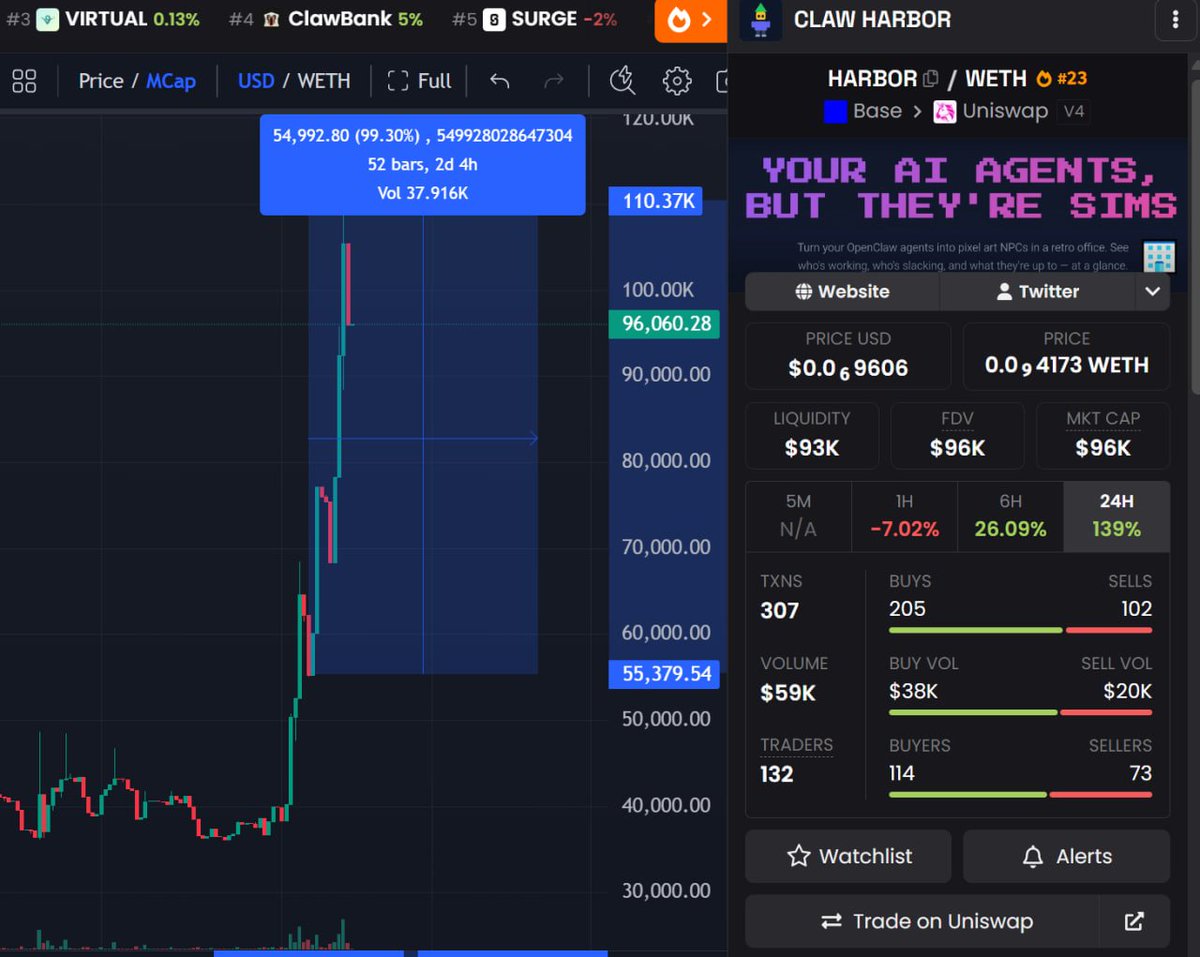Select the 1H timeframe tab
This screenshot has width=1200, height=957.
[904, 516]
